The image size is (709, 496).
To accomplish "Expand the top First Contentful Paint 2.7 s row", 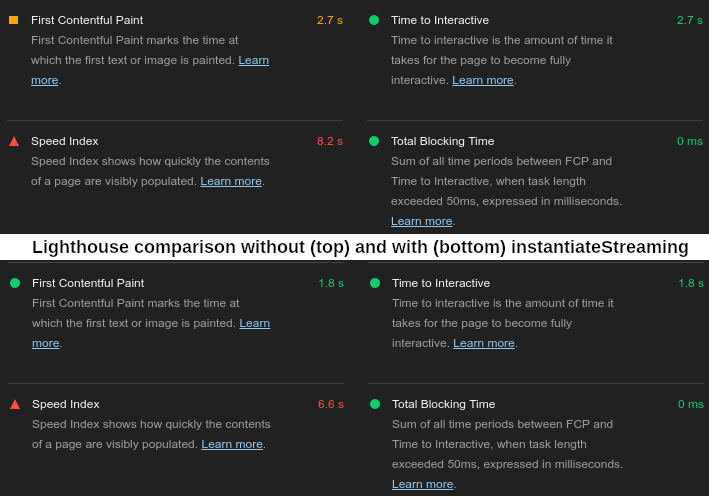I will pyautogui.click(x=175, y=50).
